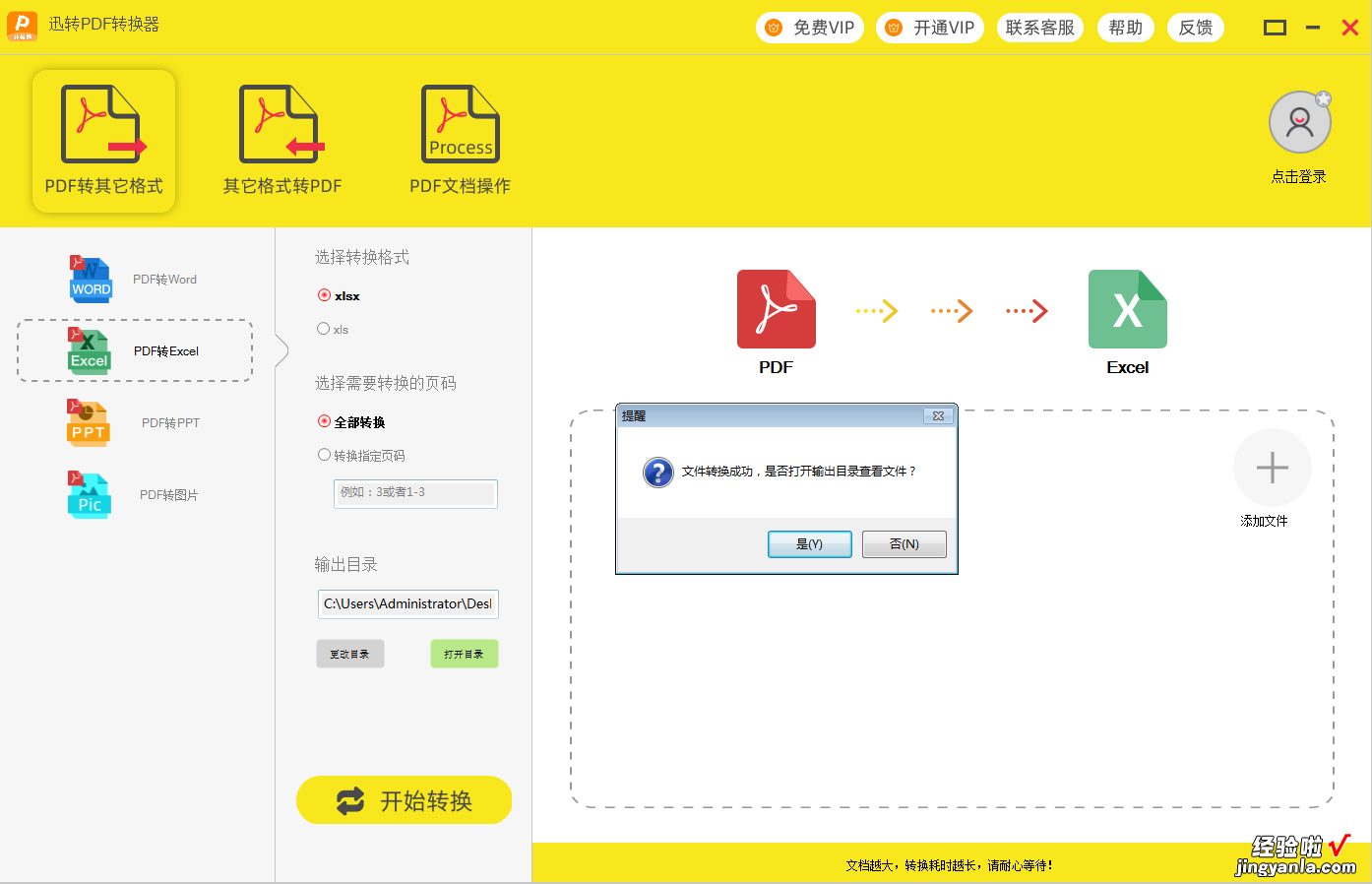1372x884 pixels.
Task: Open PDF文档操作 Process mode
Action: point(461,141)
